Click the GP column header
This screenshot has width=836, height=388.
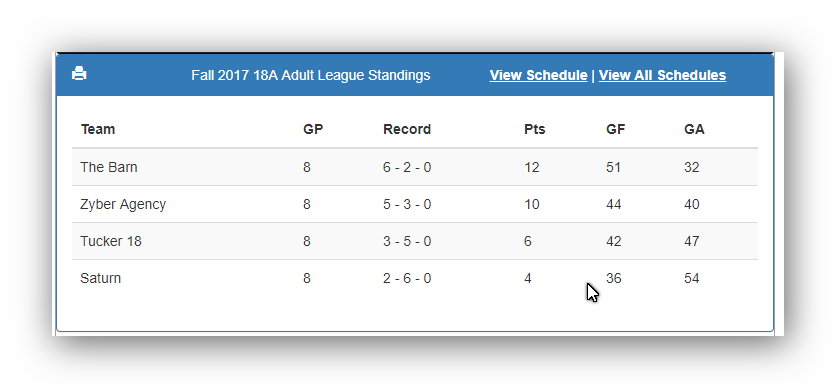coord(313,130)
